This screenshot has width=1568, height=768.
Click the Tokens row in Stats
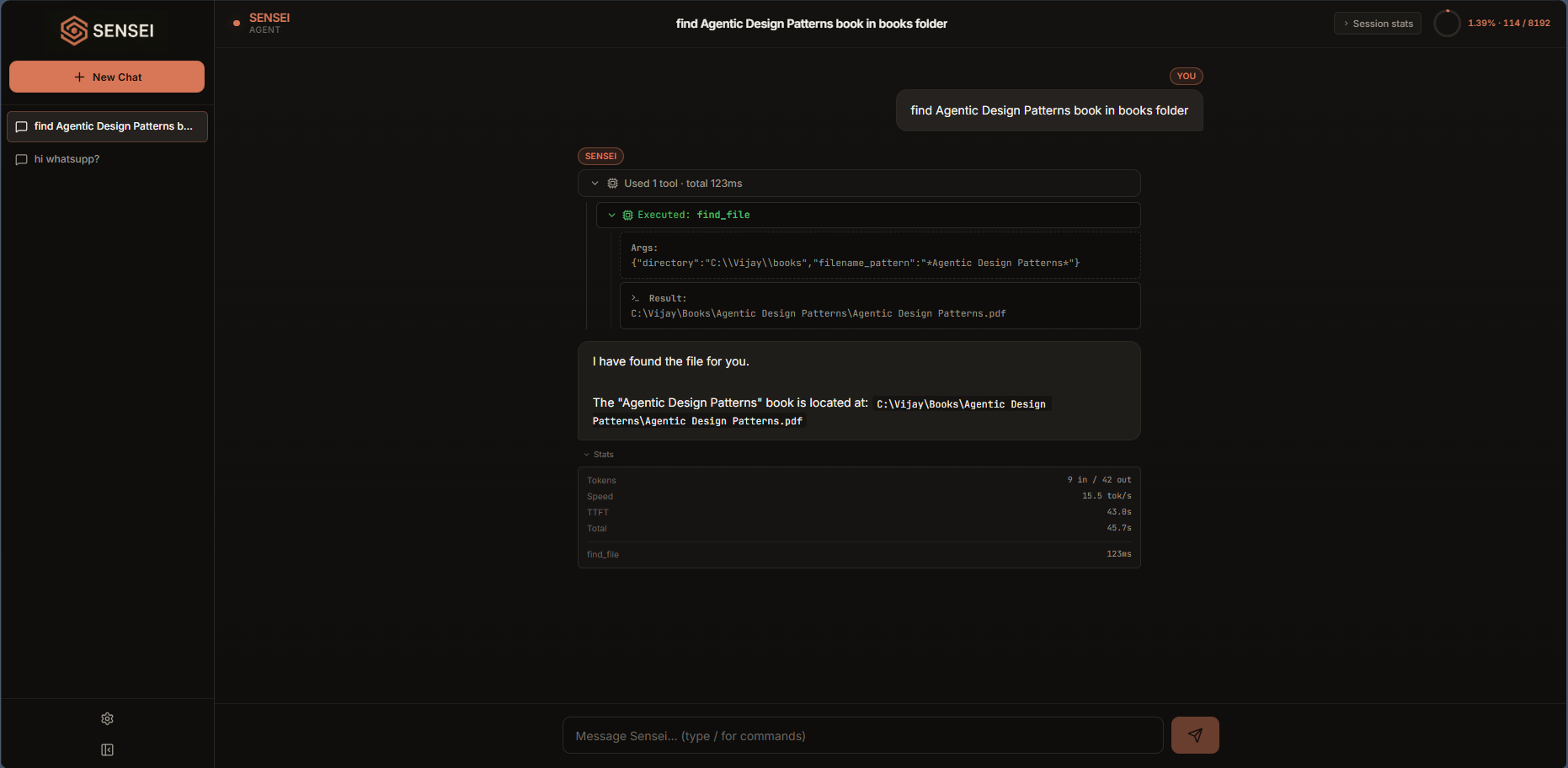point(859,480)
